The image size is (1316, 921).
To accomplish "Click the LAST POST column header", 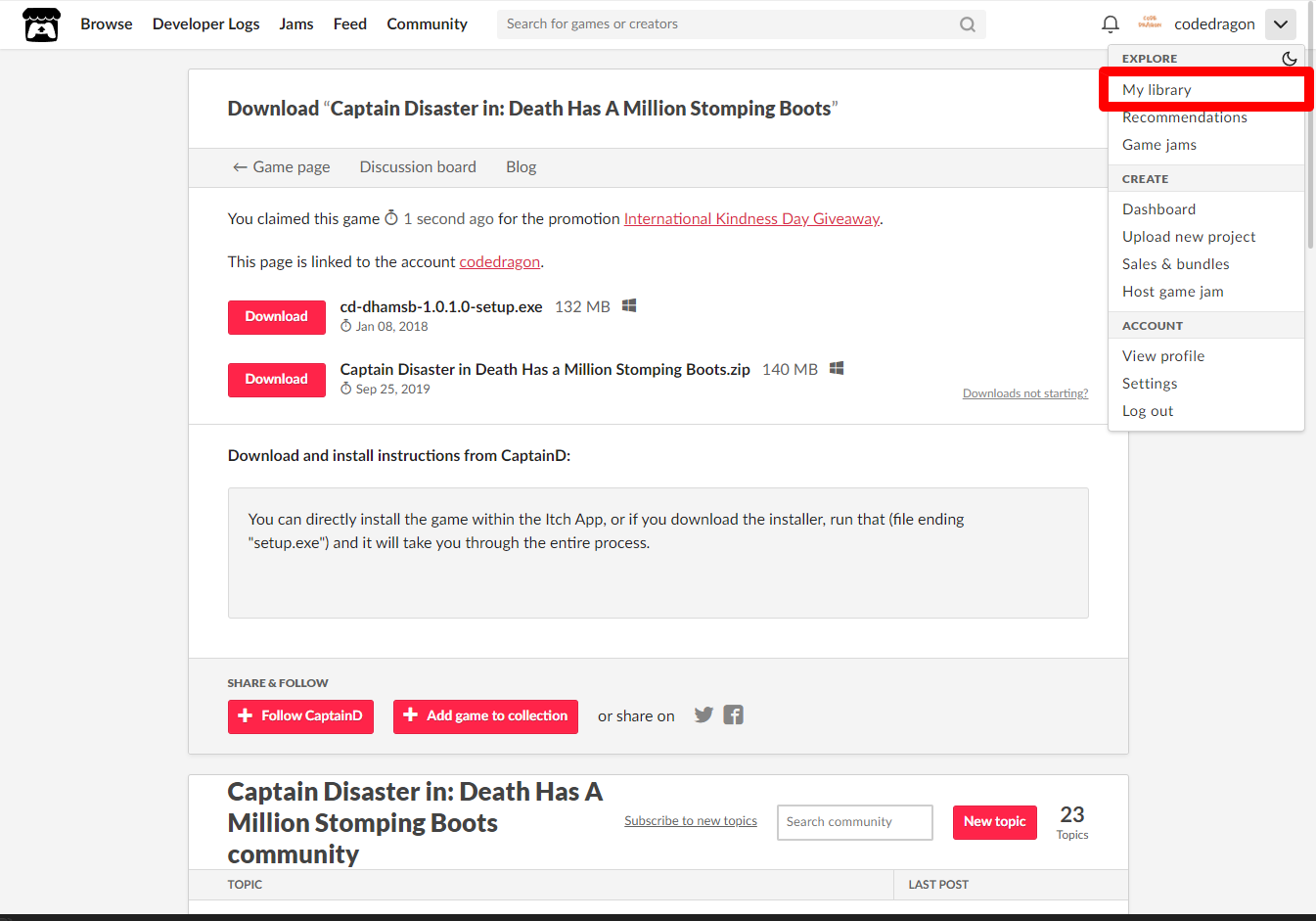I will [x=938, y=885].
